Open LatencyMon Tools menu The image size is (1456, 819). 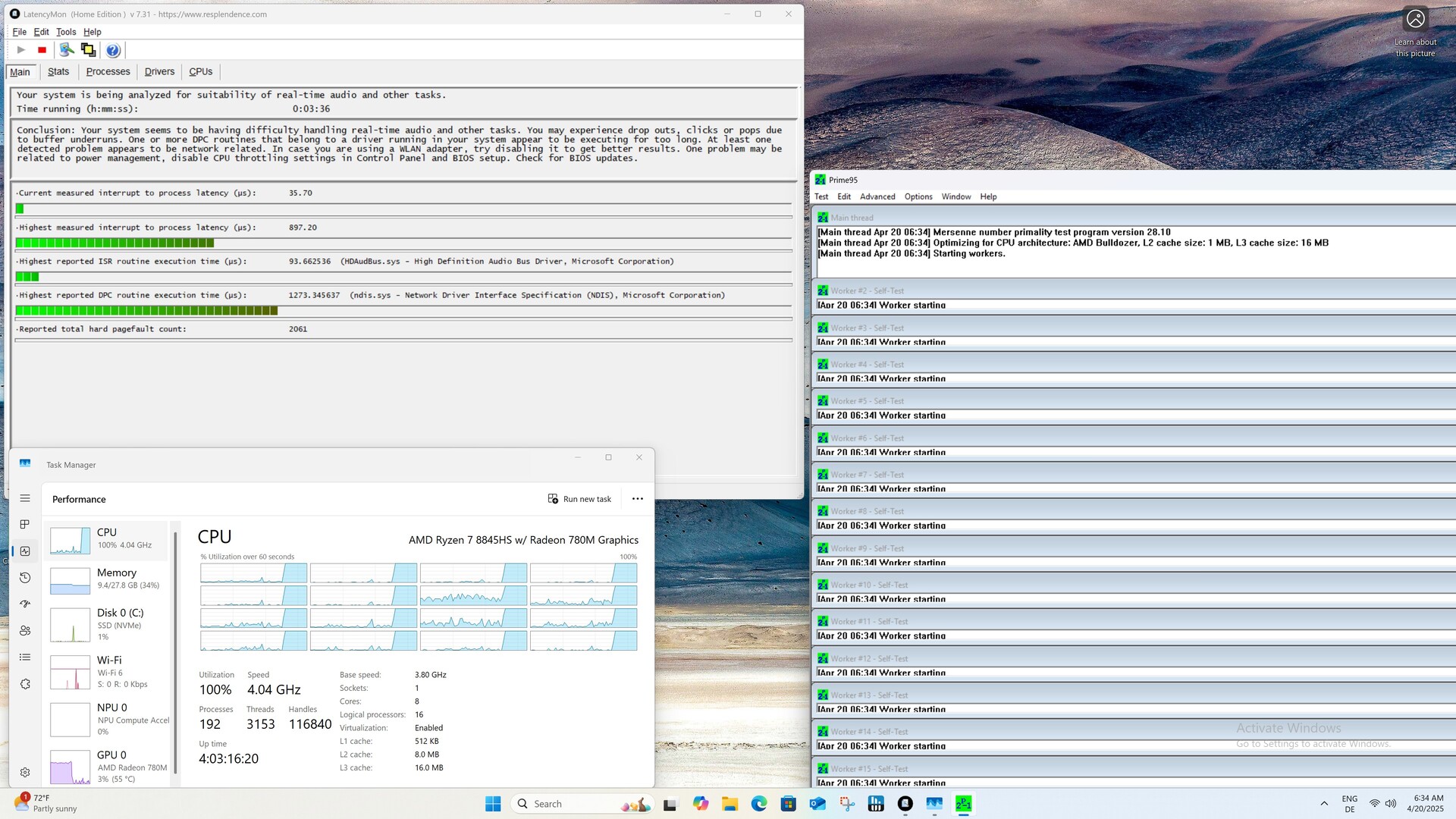(x=66, y=32)
